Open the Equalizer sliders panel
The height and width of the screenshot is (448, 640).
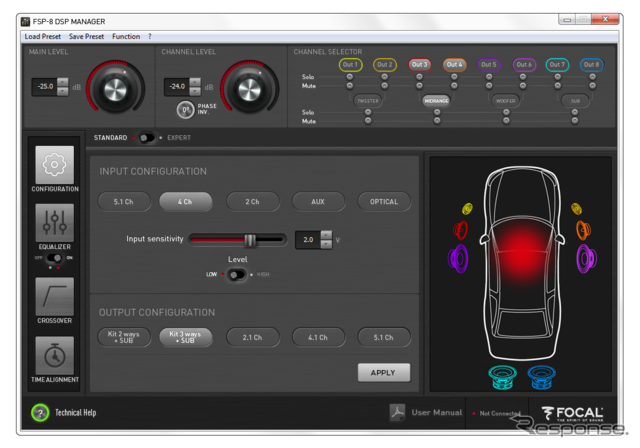[55, 222]
